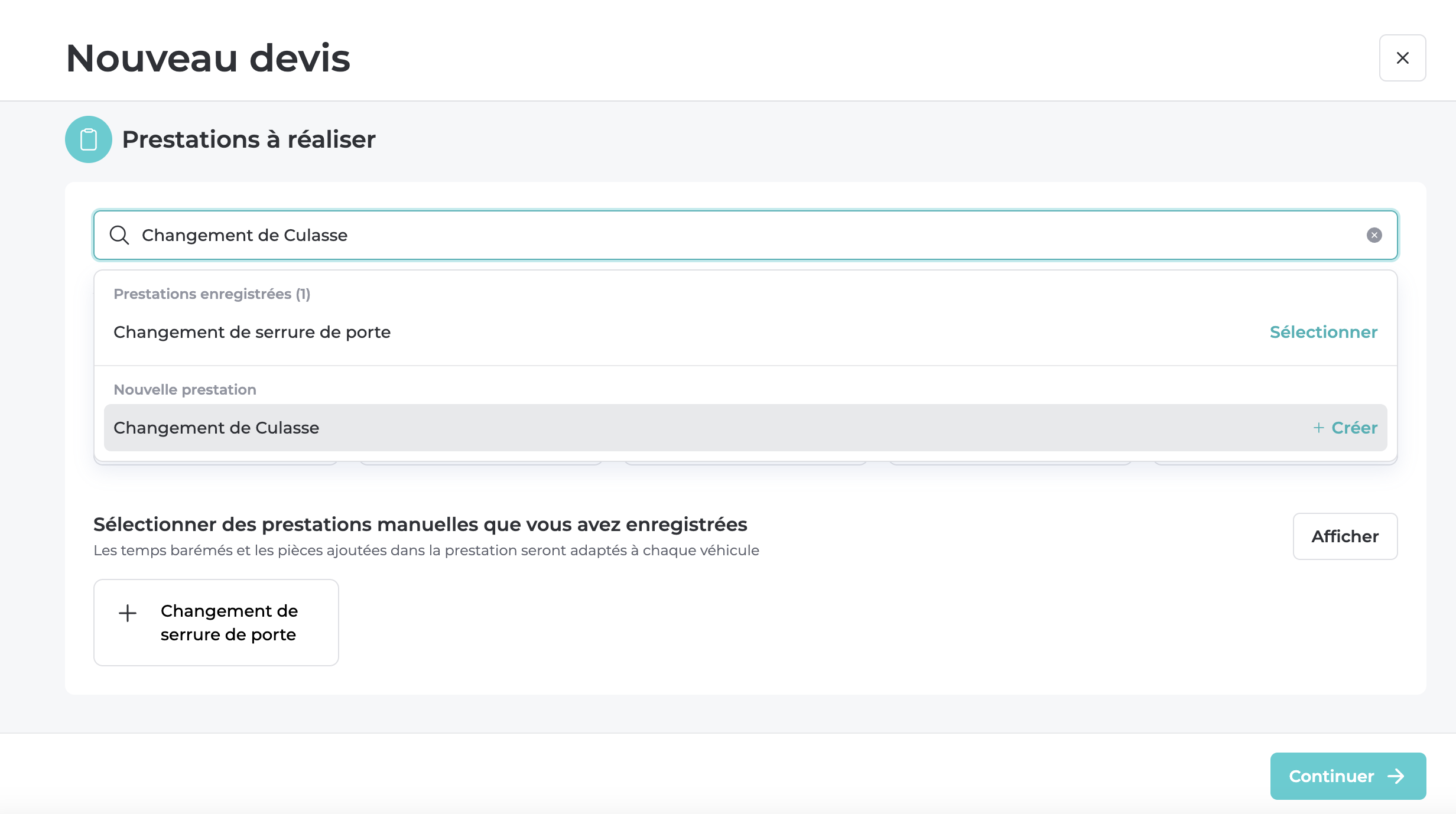Image resolution: width=1456 pixels, height=814 pixels.
Task: Click the 'Nouvelle prestation' section header
Action: pos(185,390)
